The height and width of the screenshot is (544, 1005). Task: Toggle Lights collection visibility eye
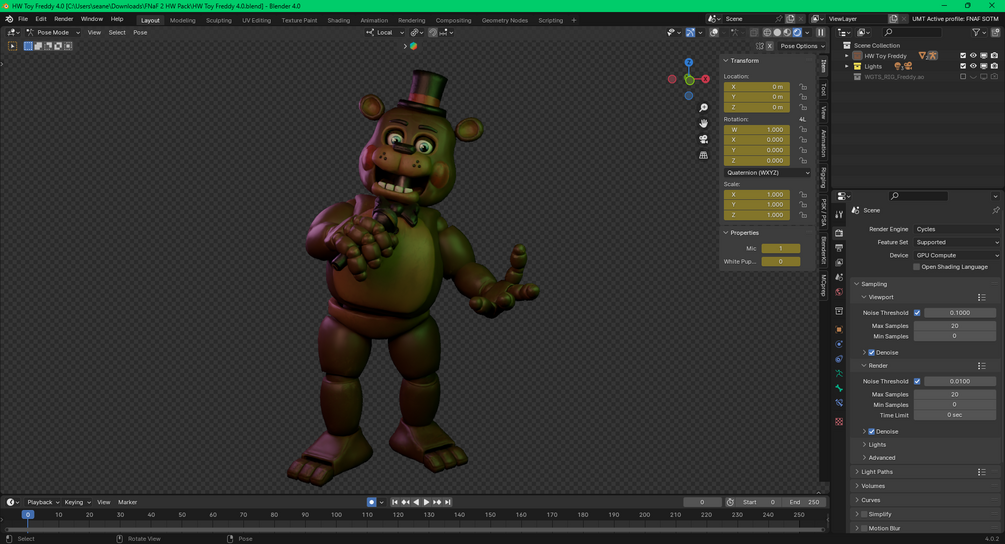coord(973,66)
